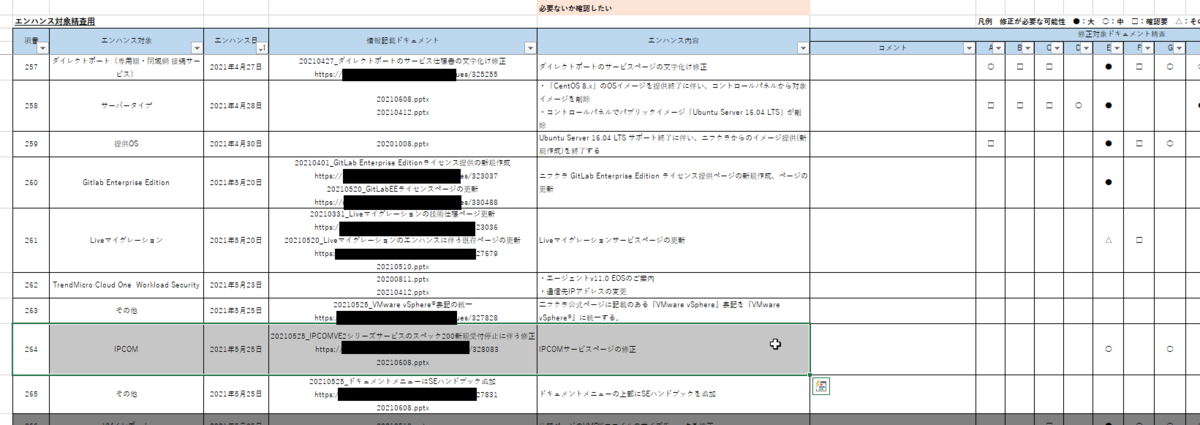The image size is (1200, 425).
Task: Select row number cell 260
Action: click(x=31, y=183)
